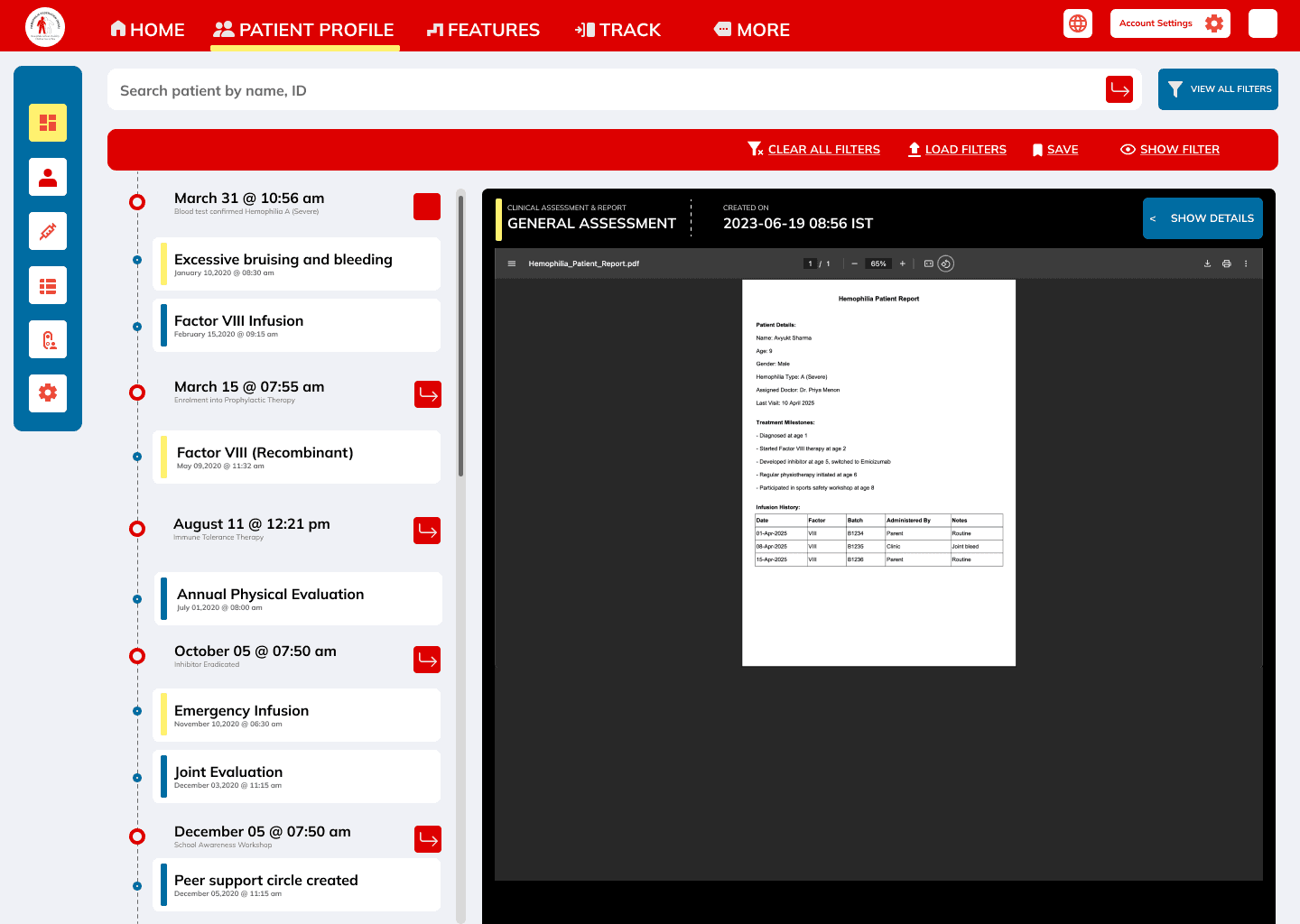Switch to the FEATURES tab

tap(483, 30)
